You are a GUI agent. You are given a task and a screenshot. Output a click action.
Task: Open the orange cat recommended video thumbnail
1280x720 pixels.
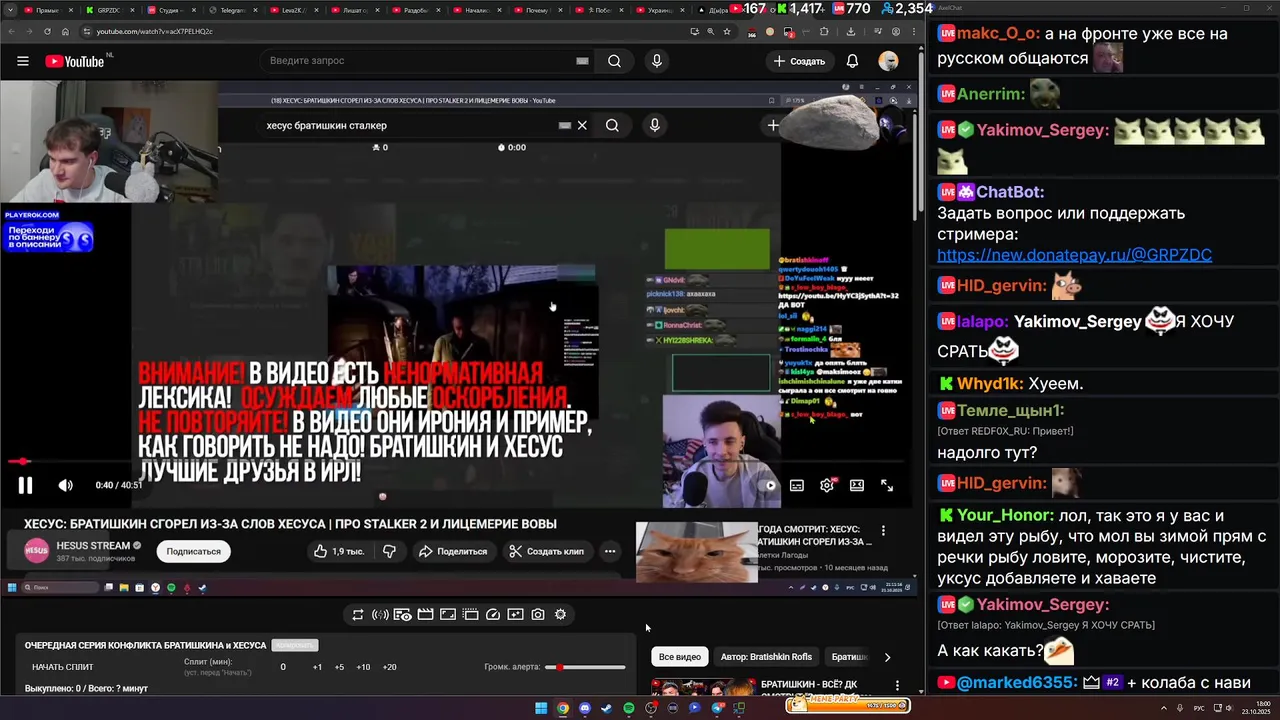(697, 552)
